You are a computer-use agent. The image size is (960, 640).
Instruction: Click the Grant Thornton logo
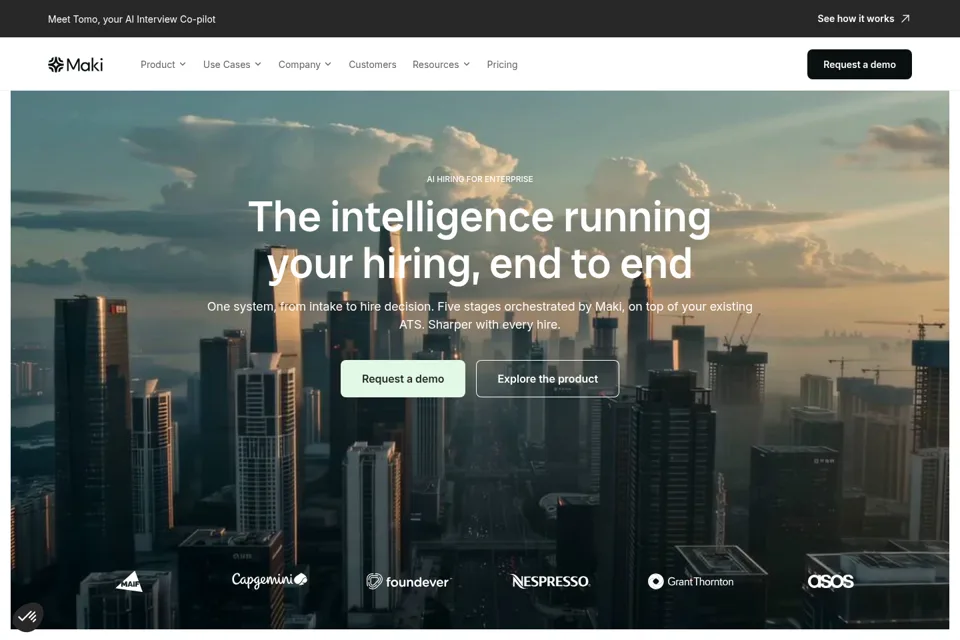[691, 581]
